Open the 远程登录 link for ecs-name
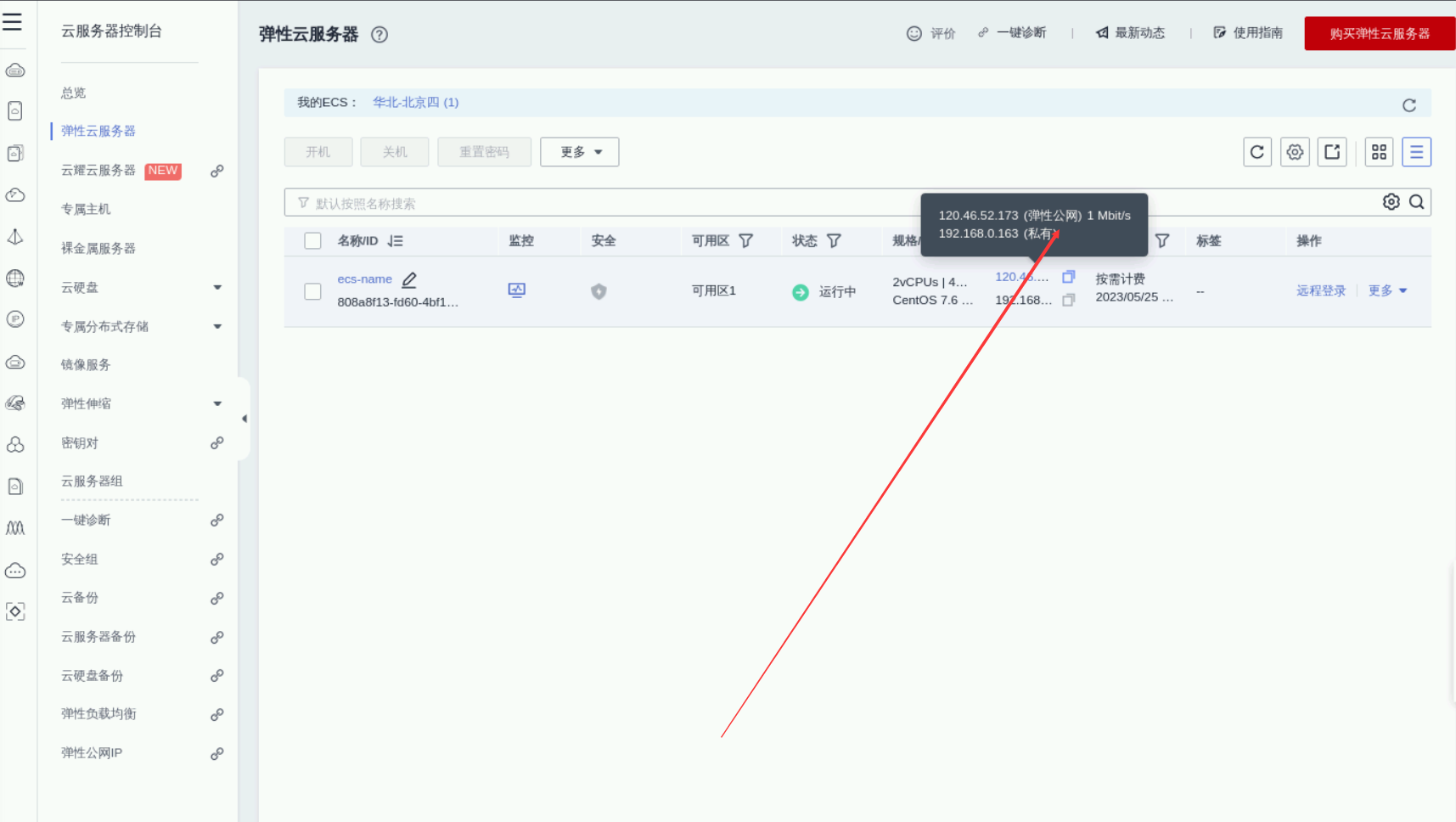This screenshot has width=1456, height=822. coord(1321,290)
